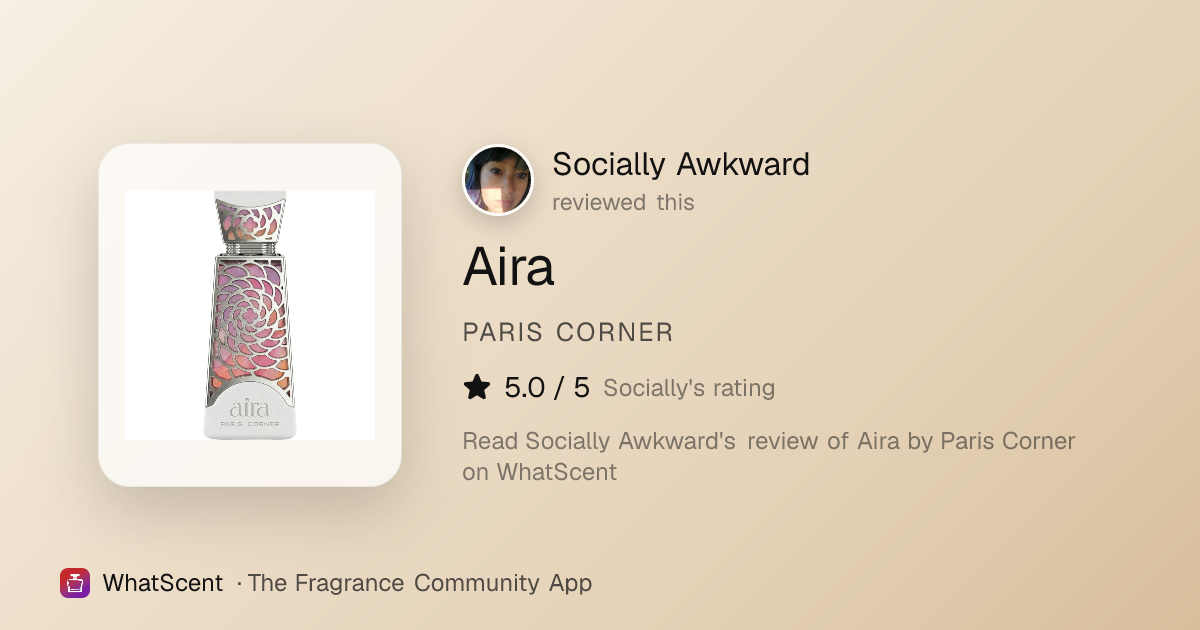
Task: Open the PARIS CORNER brand heading
Action: pyautogui.click(x=568, y=333)
